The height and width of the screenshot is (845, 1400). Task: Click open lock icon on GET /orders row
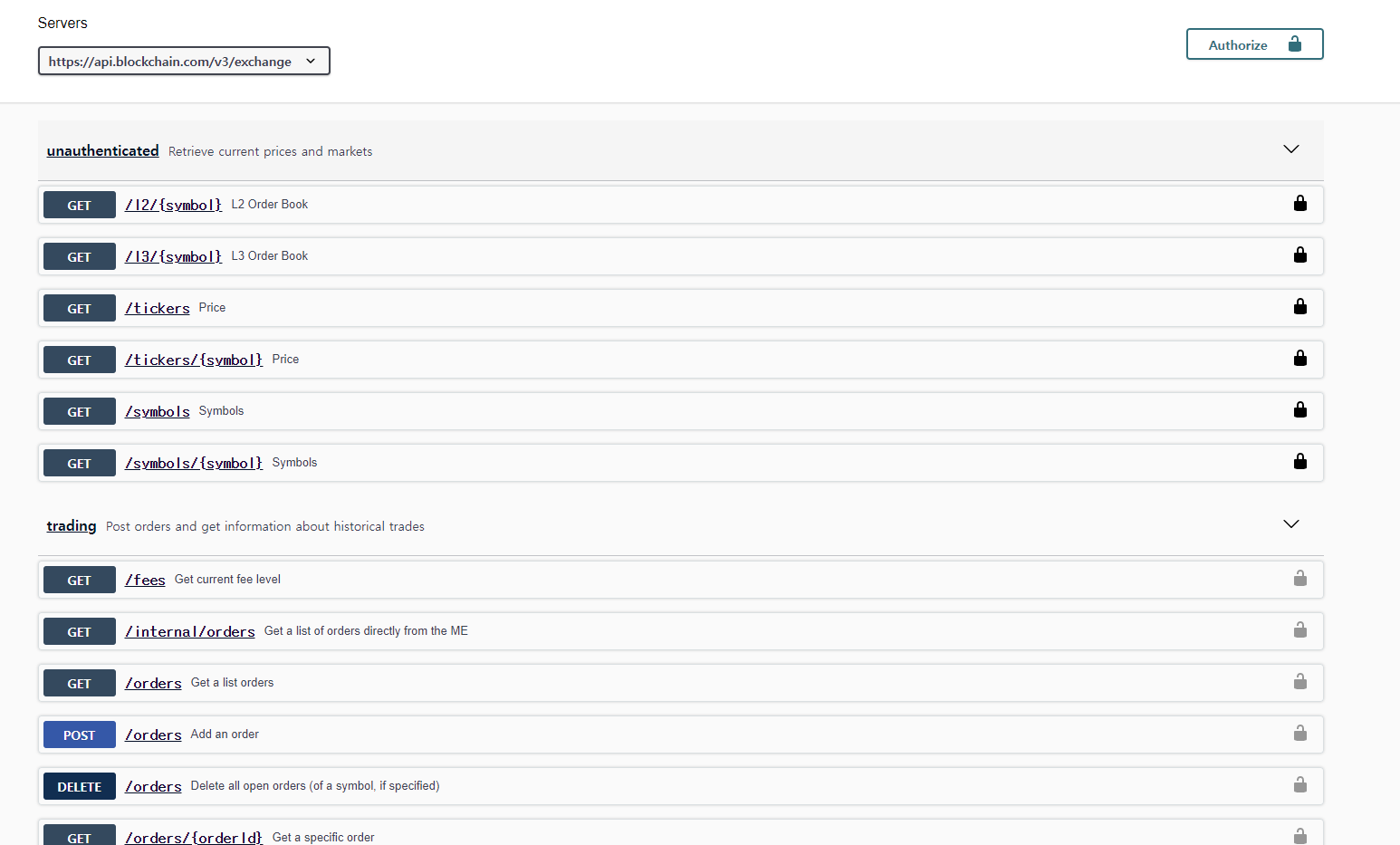pyautogui.click(x=1300, y=681)
